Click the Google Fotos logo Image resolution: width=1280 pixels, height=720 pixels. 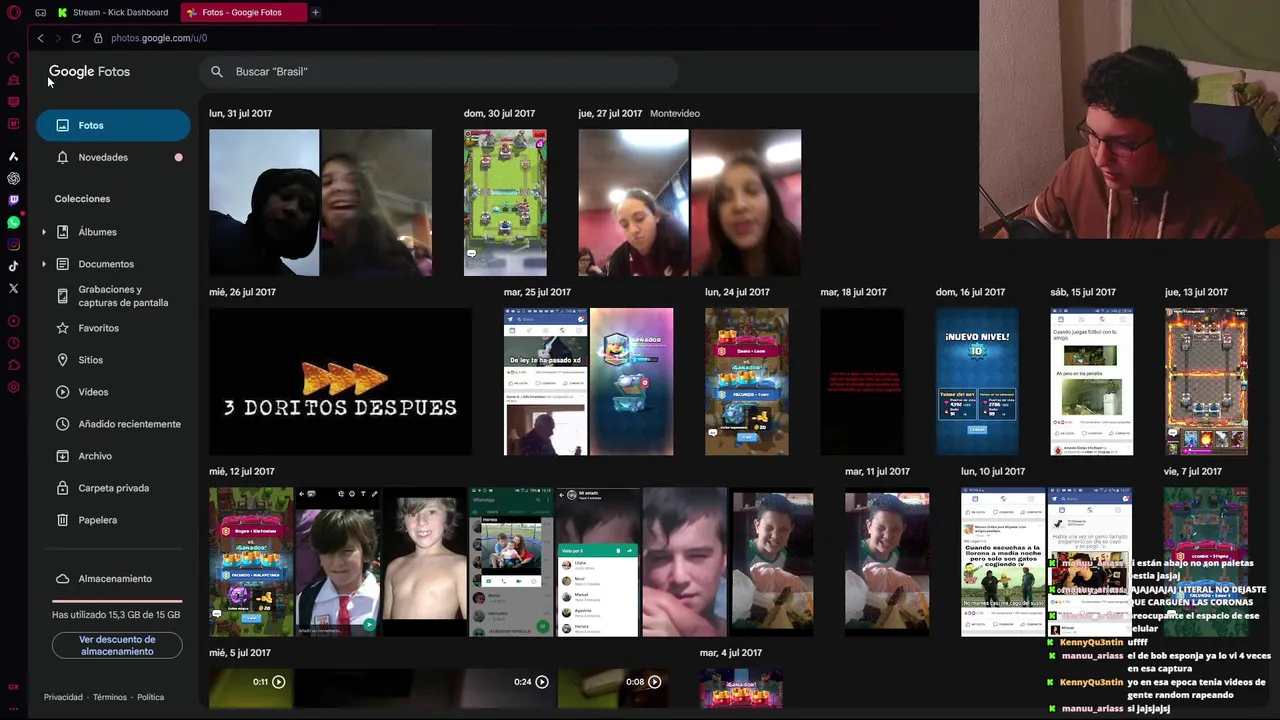89,72
